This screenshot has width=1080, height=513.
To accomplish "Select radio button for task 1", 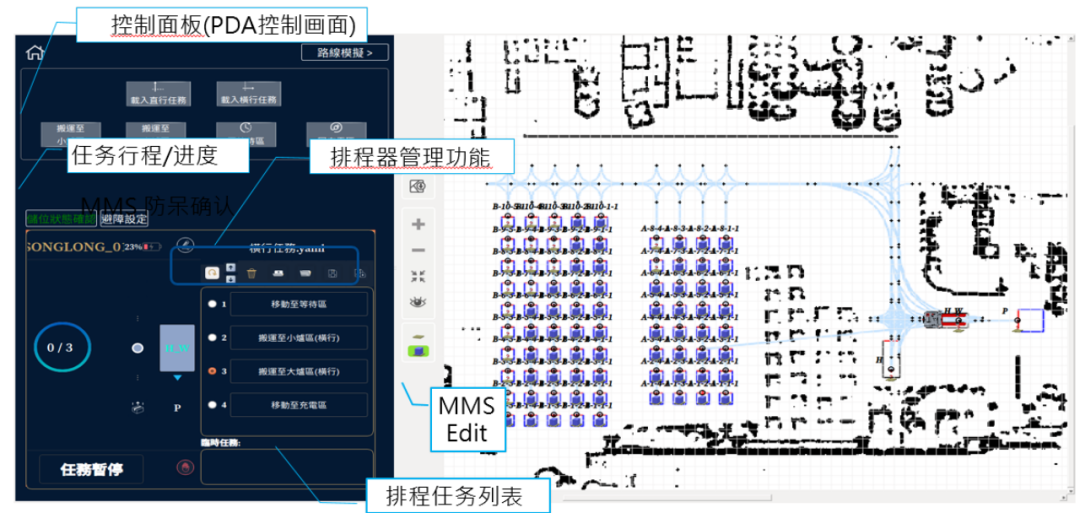I will click(x=211, y=303).
